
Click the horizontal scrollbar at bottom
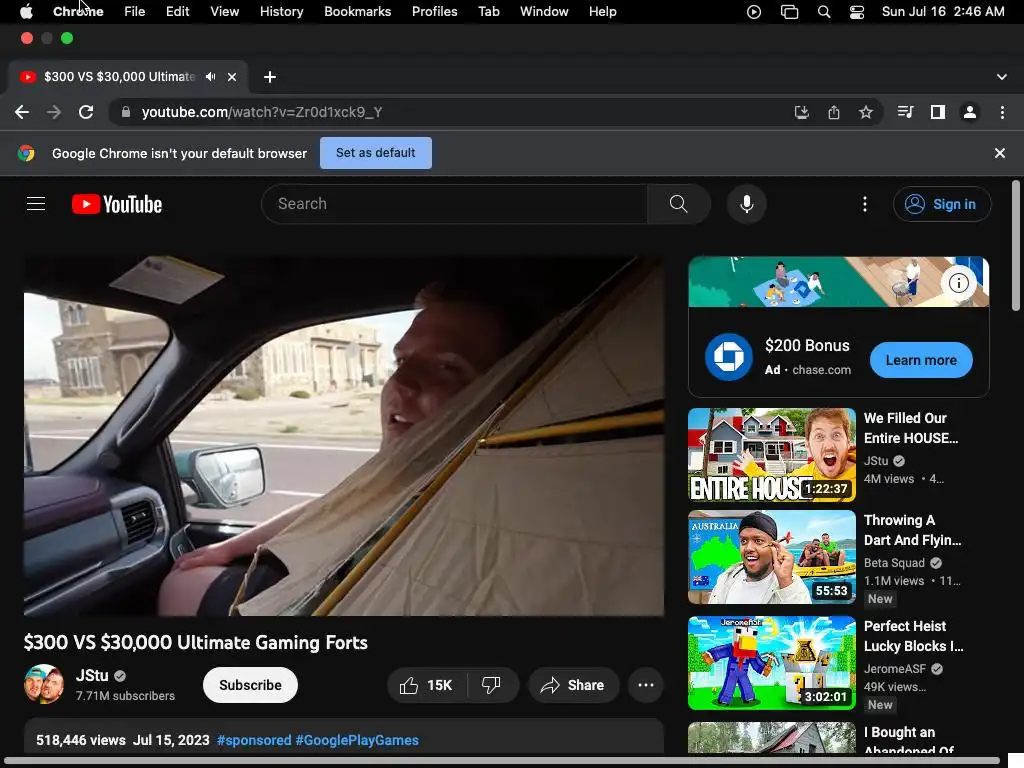click(x=502, y=761)
